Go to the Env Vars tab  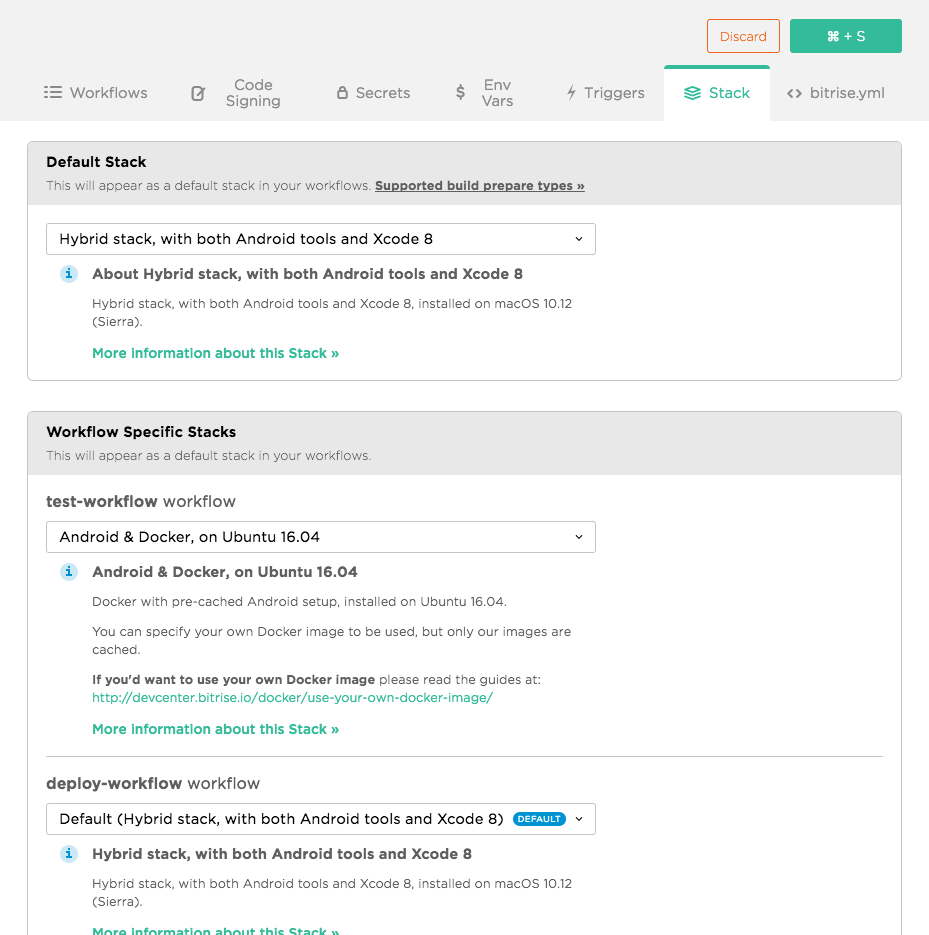tap(484, 93)
